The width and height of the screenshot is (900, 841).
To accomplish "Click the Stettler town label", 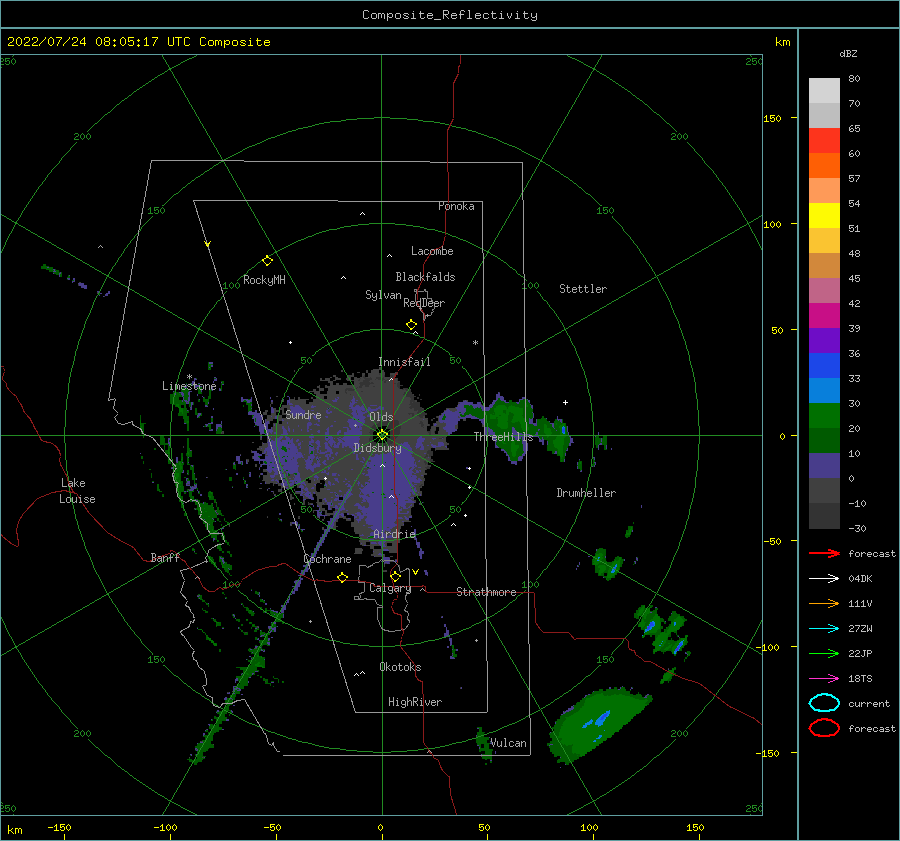I will pos(583,289).
